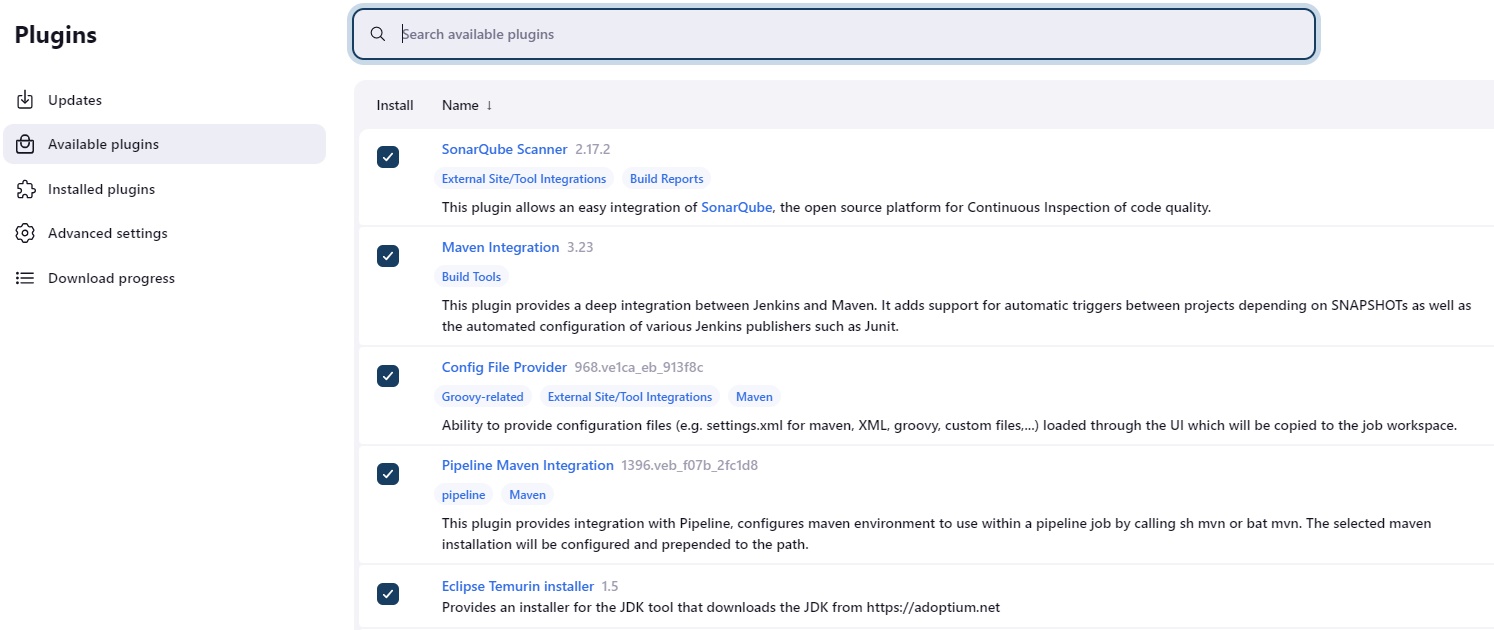Open the Eclipse Temurin installer plugin link
This screenshot has width=1494, height=630.
click(x=517, y=586)
